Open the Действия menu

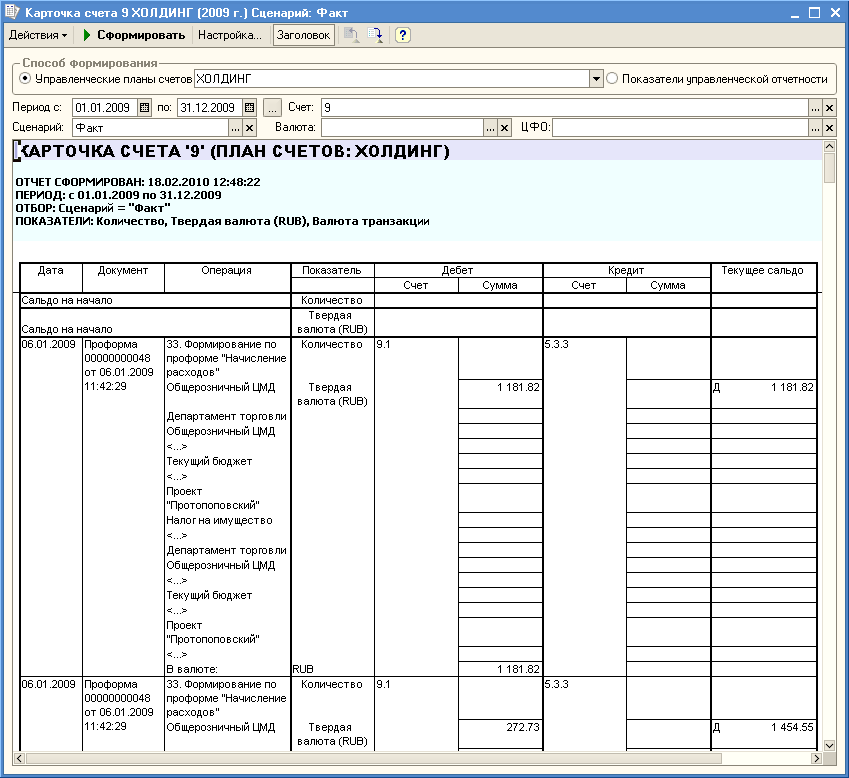(38, 35)
